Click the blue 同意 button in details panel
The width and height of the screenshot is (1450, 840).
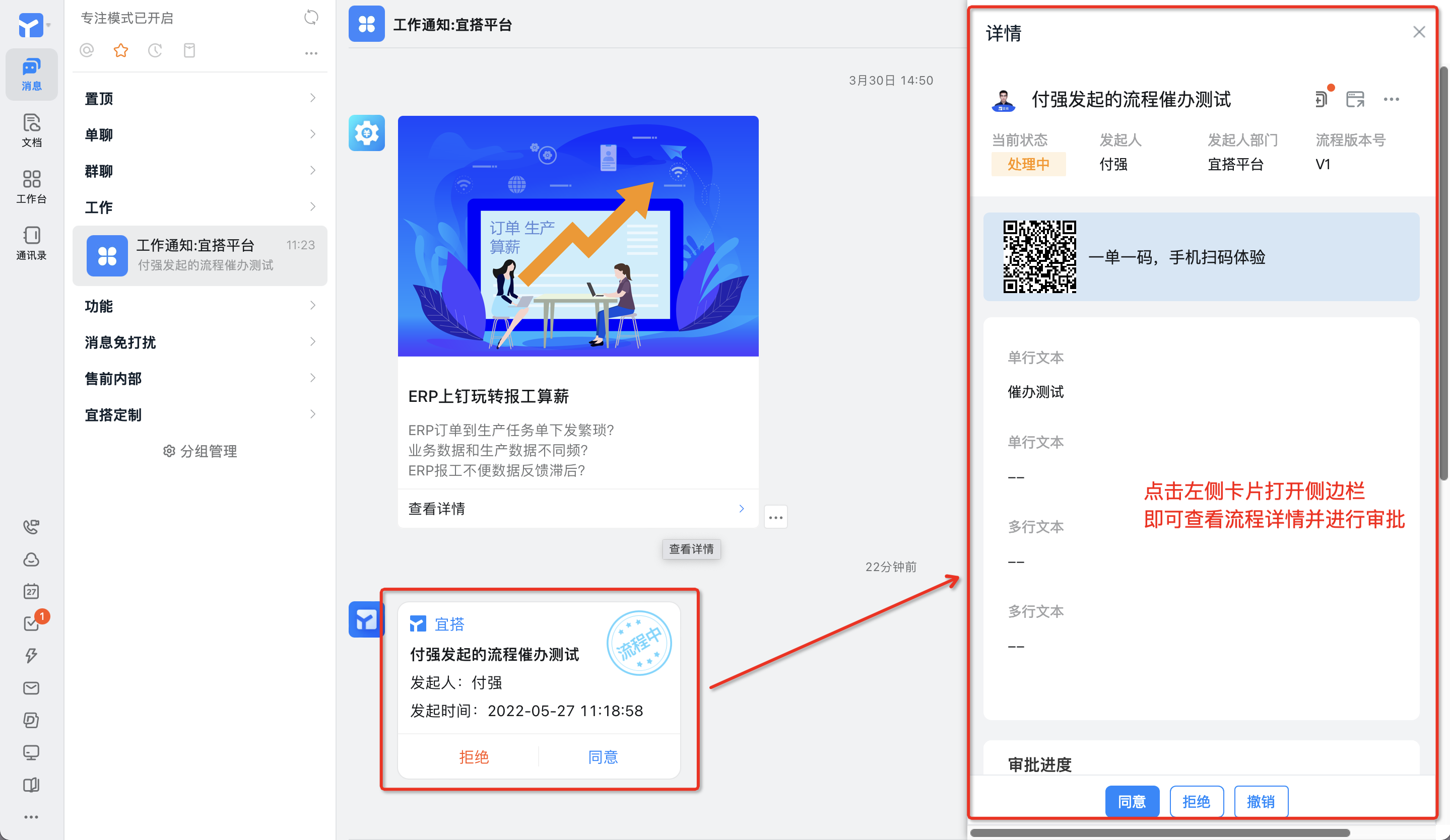click(1132, 801)
